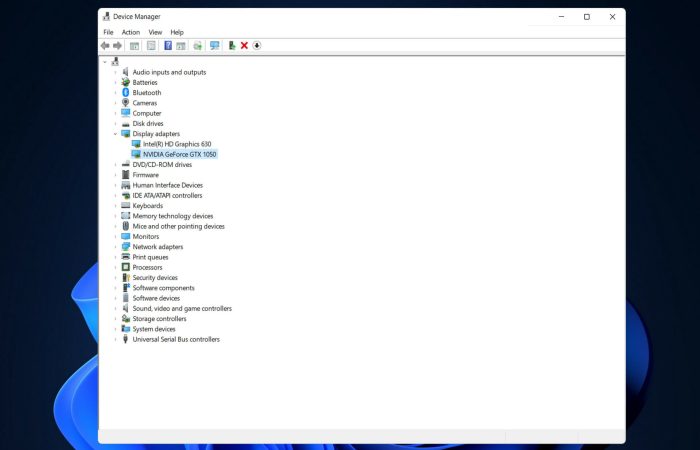Select Software components label
The height and width of the screenshot is (450, 700).
pyautogui.click(x=163, y=288)
